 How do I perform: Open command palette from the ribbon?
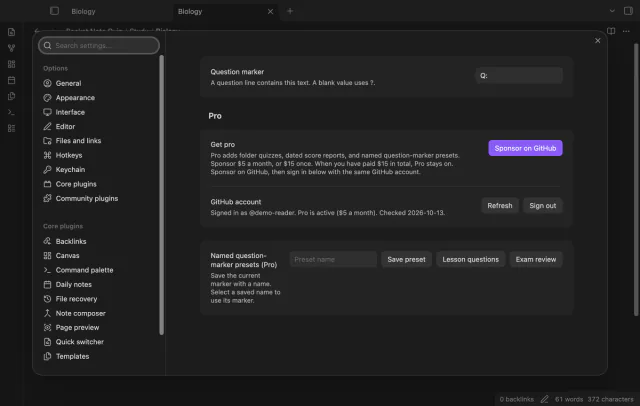(11, 112)
